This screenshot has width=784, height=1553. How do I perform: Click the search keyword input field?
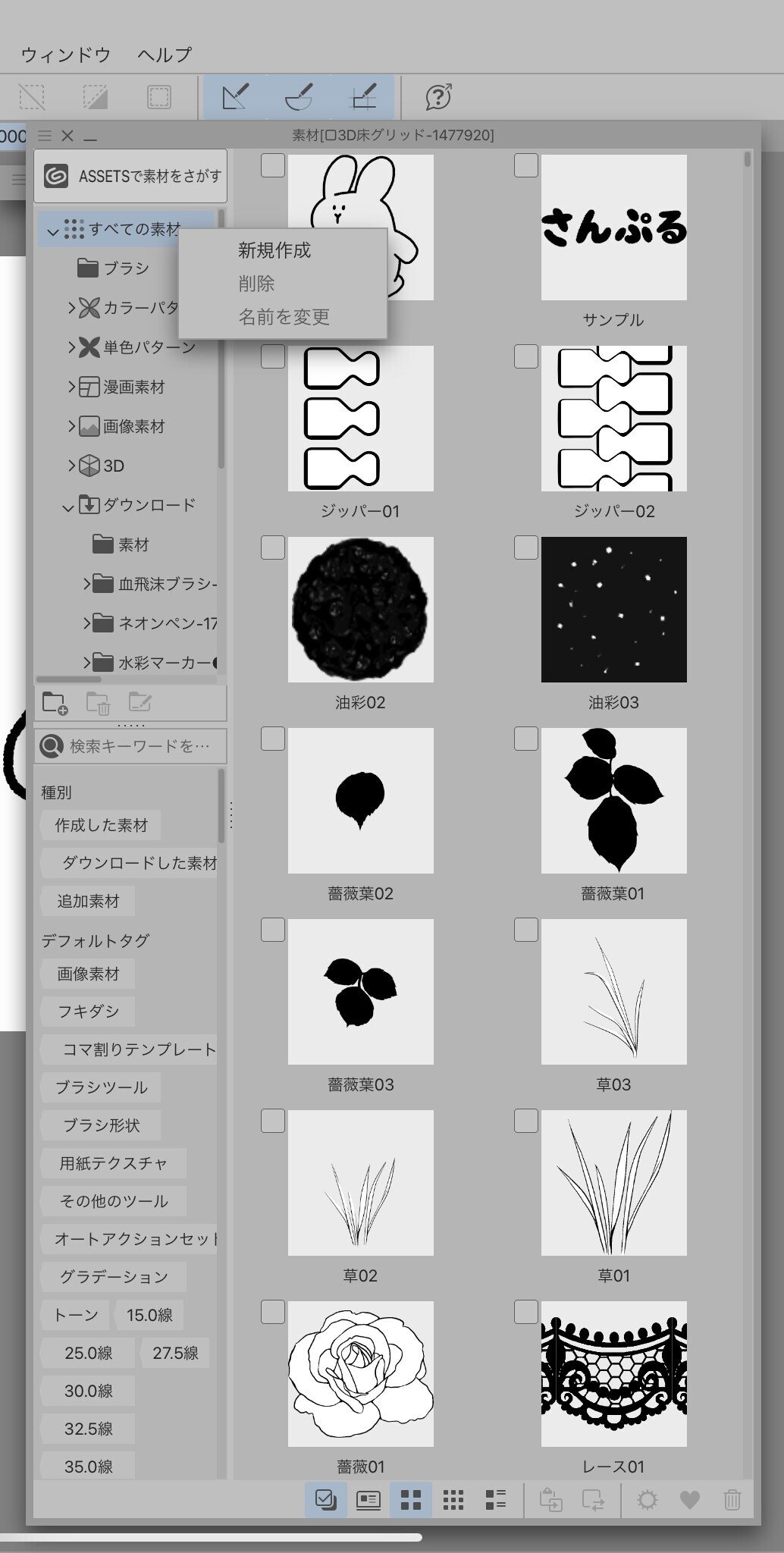[130, 746]
